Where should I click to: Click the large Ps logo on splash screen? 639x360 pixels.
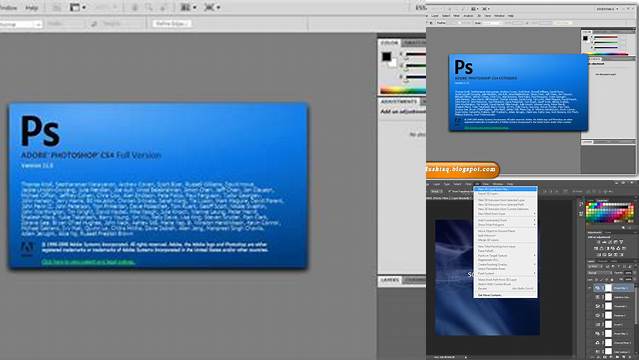40,130
